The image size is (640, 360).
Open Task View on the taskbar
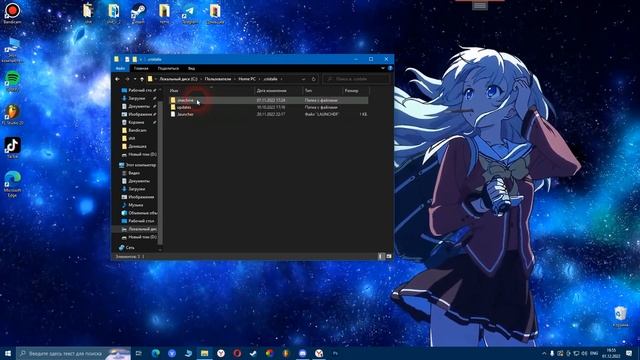tap(138, 353)
